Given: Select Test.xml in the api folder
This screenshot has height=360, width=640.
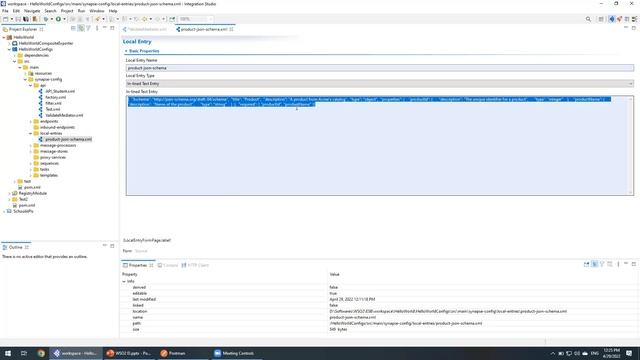Looking at the screenshot, I should [53, 109].
